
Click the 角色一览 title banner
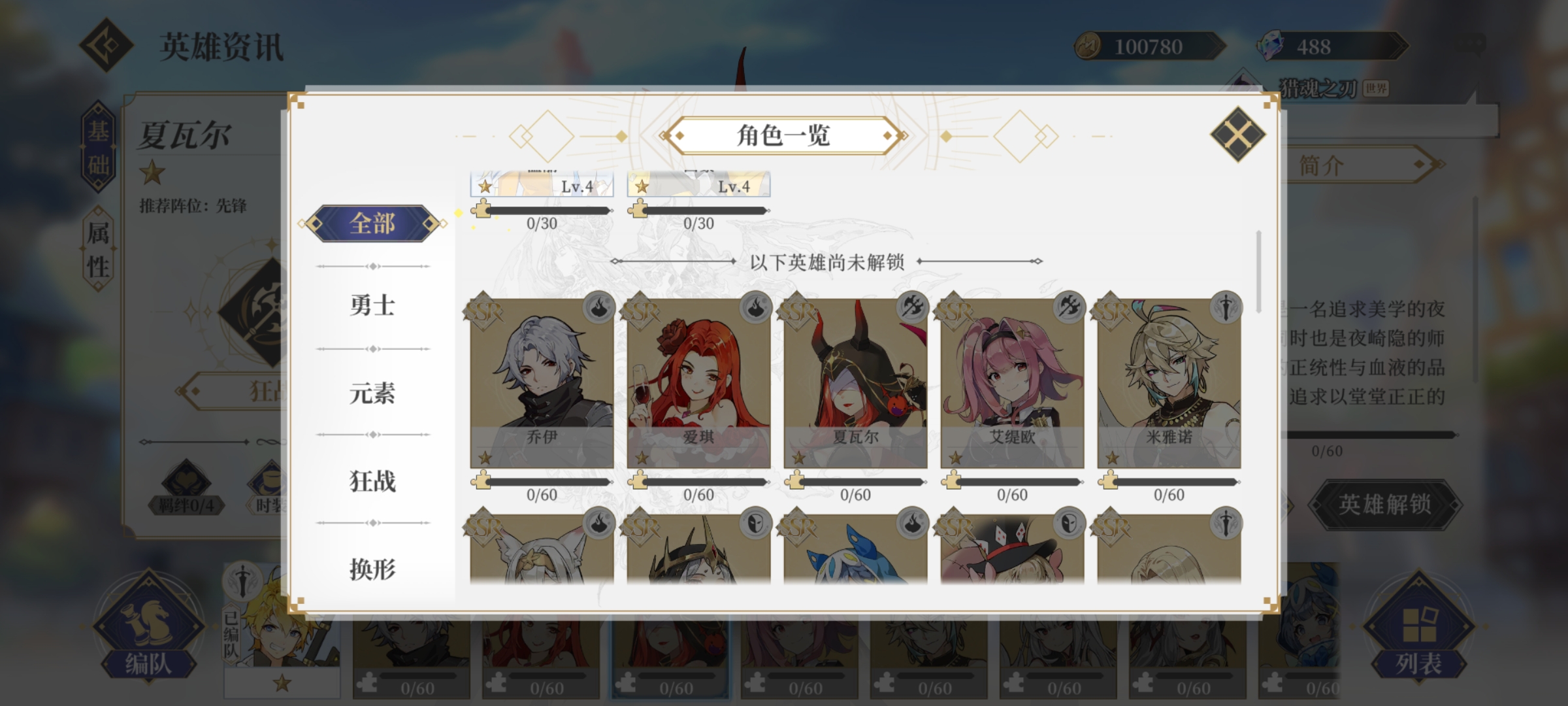(783, 135)
